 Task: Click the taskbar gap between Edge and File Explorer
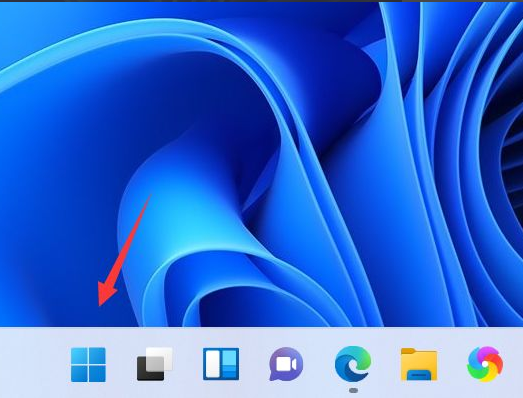coord(386,364)
